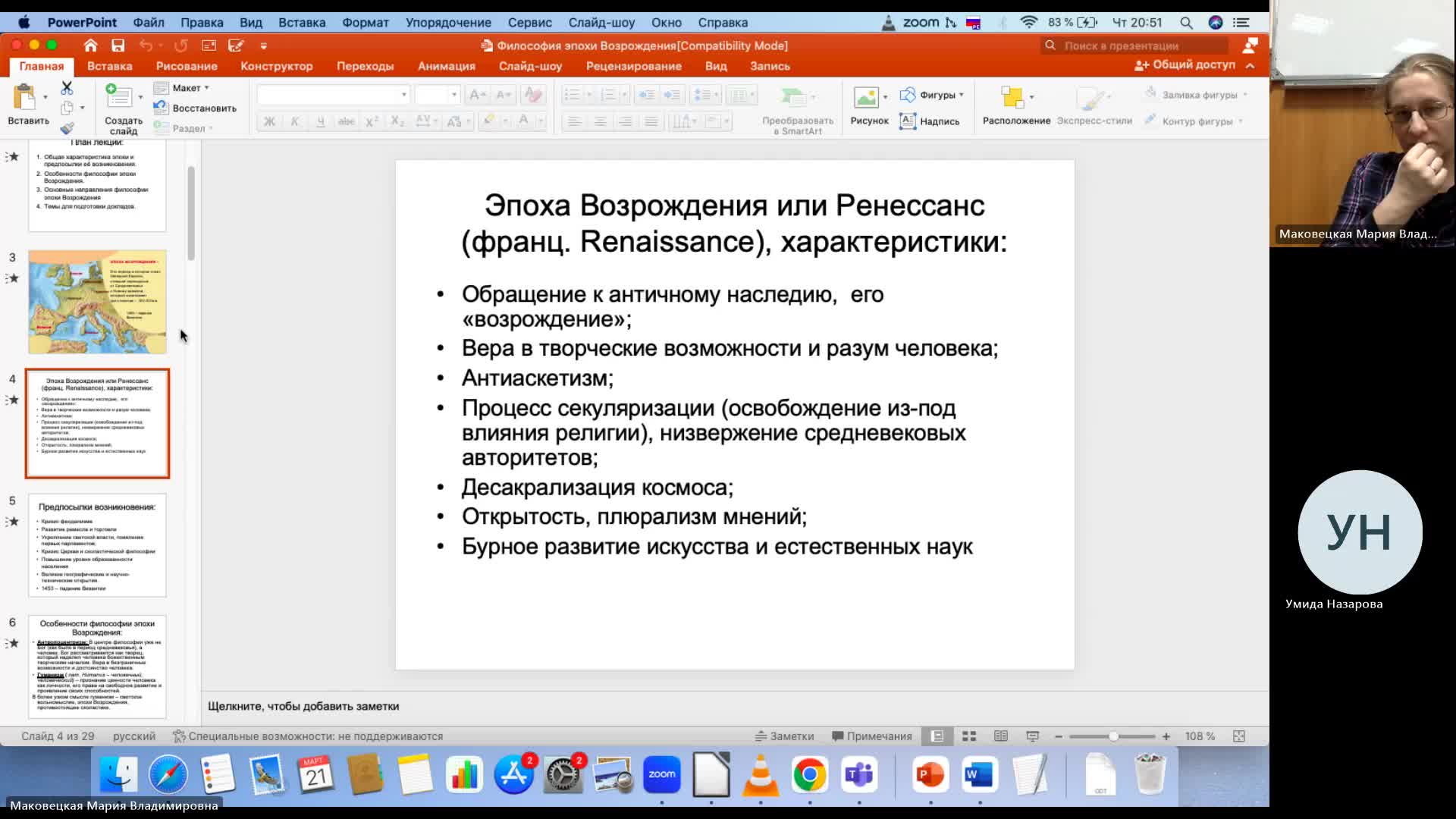Open VLC from the dock
The image size is (1456, 819).
point(760,774)
